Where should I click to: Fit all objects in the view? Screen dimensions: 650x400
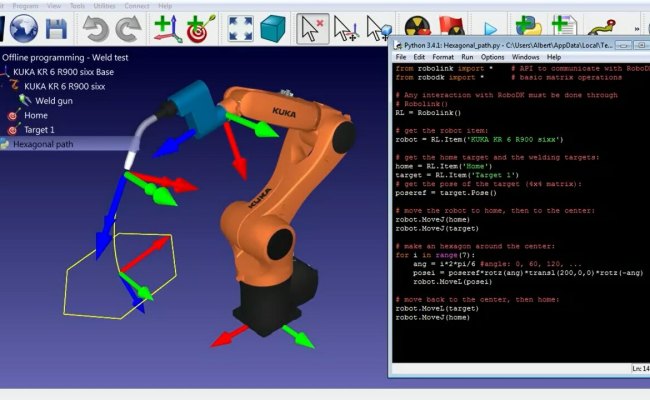pyautogui.click(x=241, y=29)
